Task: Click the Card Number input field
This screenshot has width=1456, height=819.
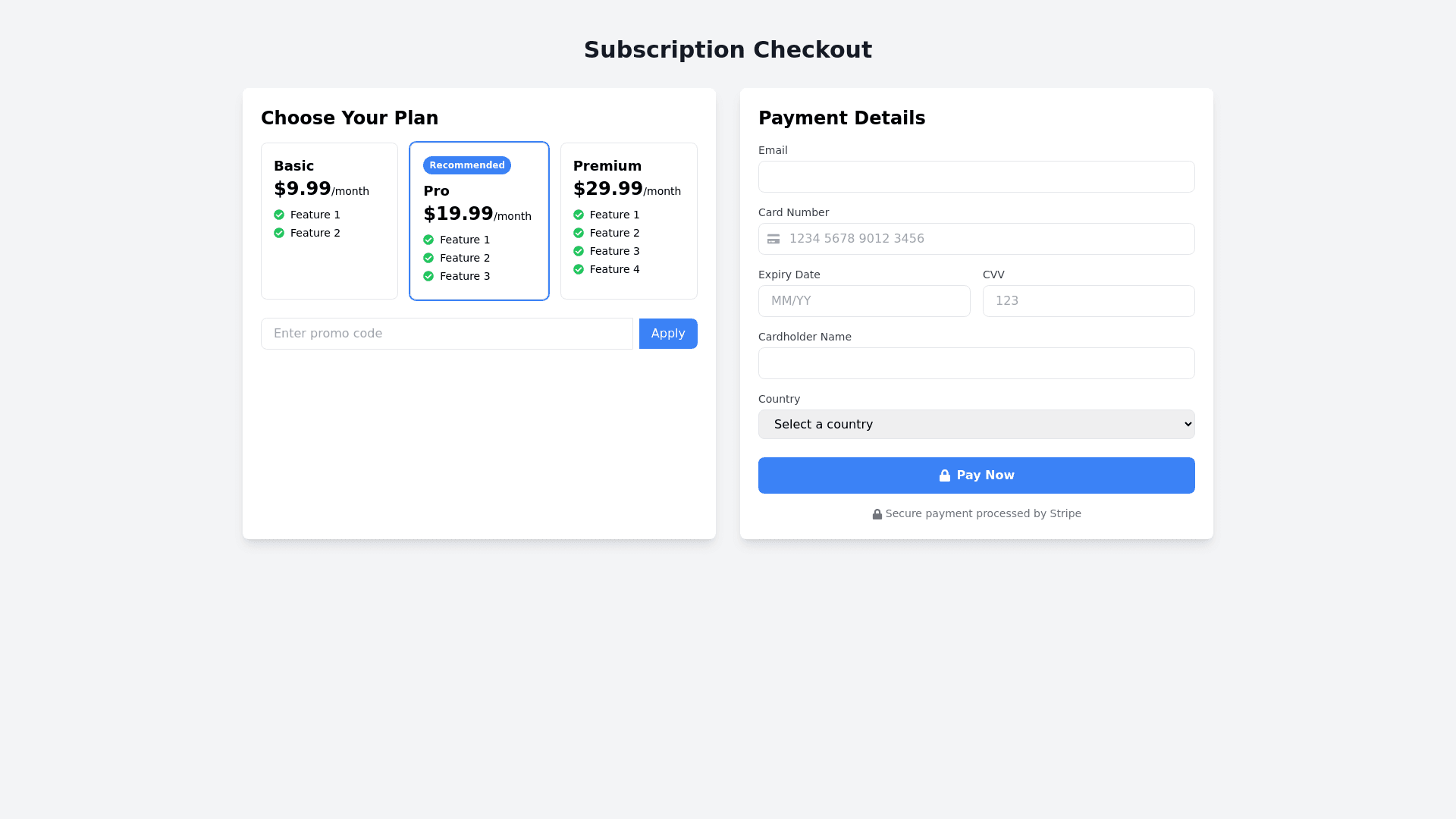Action: (x=986, y=239)
